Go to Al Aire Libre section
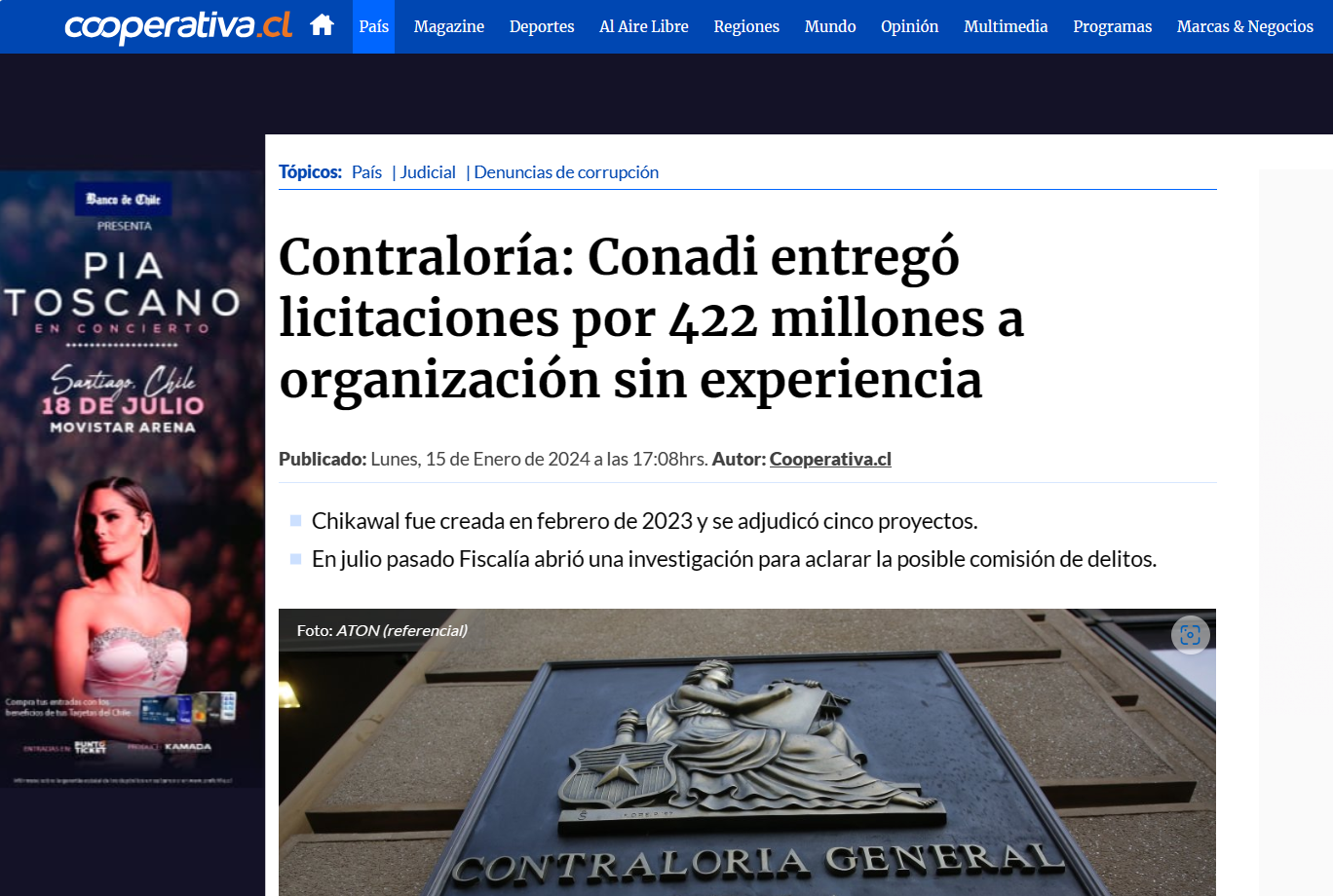Screen dimensions: 1333x896 (x=644, y=26)
